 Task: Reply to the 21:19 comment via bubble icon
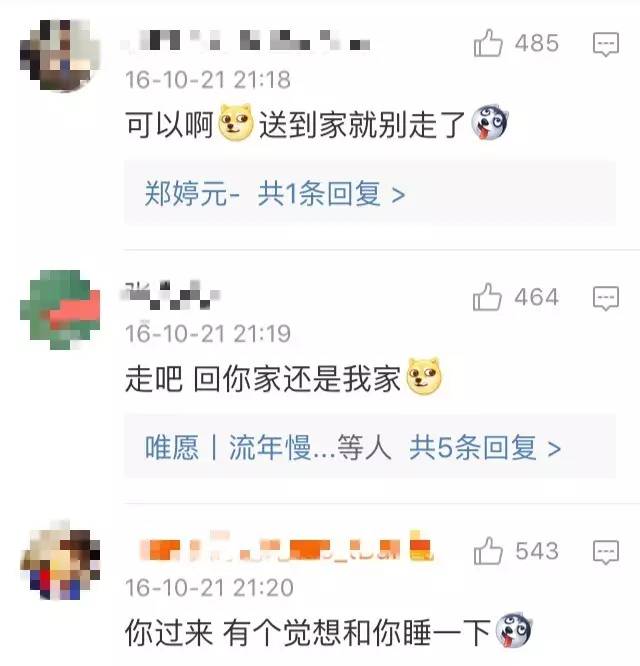click(x=606, y=298)
